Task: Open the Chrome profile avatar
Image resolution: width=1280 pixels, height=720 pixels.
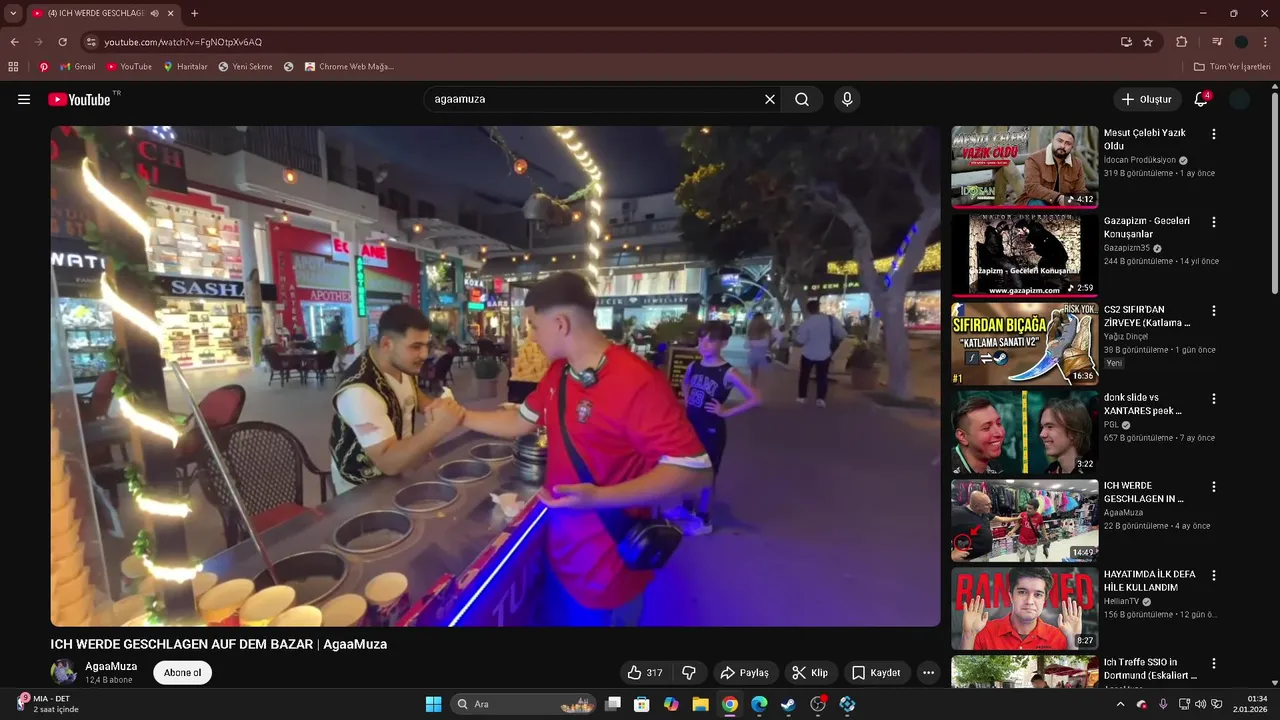Action: pos(1241,42)
